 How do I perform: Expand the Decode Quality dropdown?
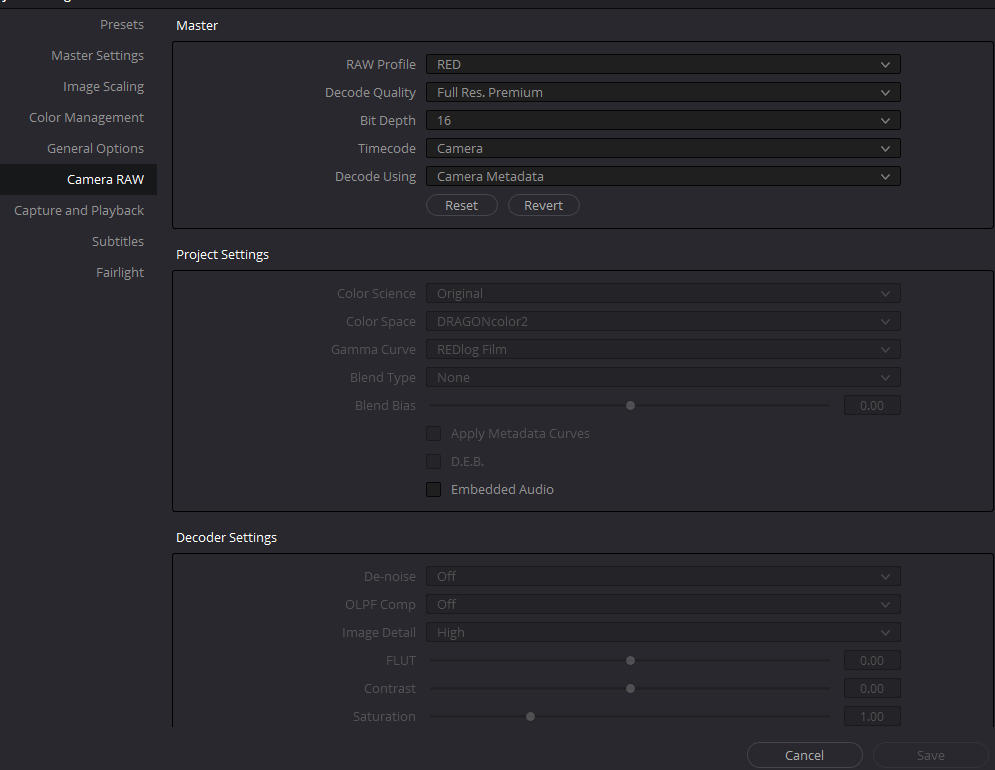click(663, 92)
